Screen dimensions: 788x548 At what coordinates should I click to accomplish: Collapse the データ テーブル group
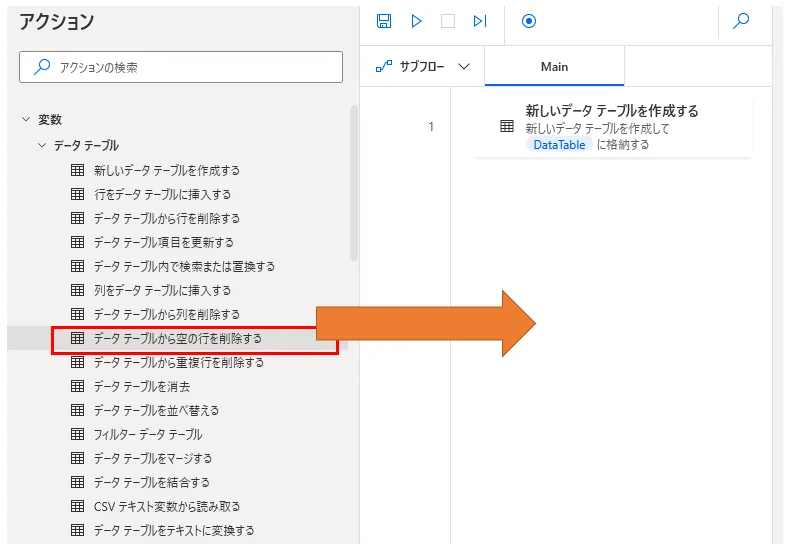click(x=42, y=145)
